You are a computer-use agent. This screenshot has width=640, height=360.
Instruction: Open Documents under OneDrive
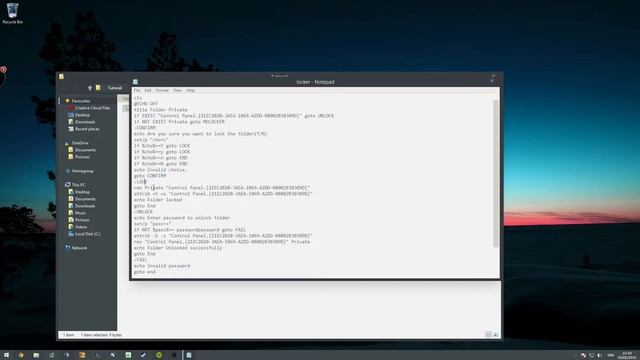click(x=85, y=150)
